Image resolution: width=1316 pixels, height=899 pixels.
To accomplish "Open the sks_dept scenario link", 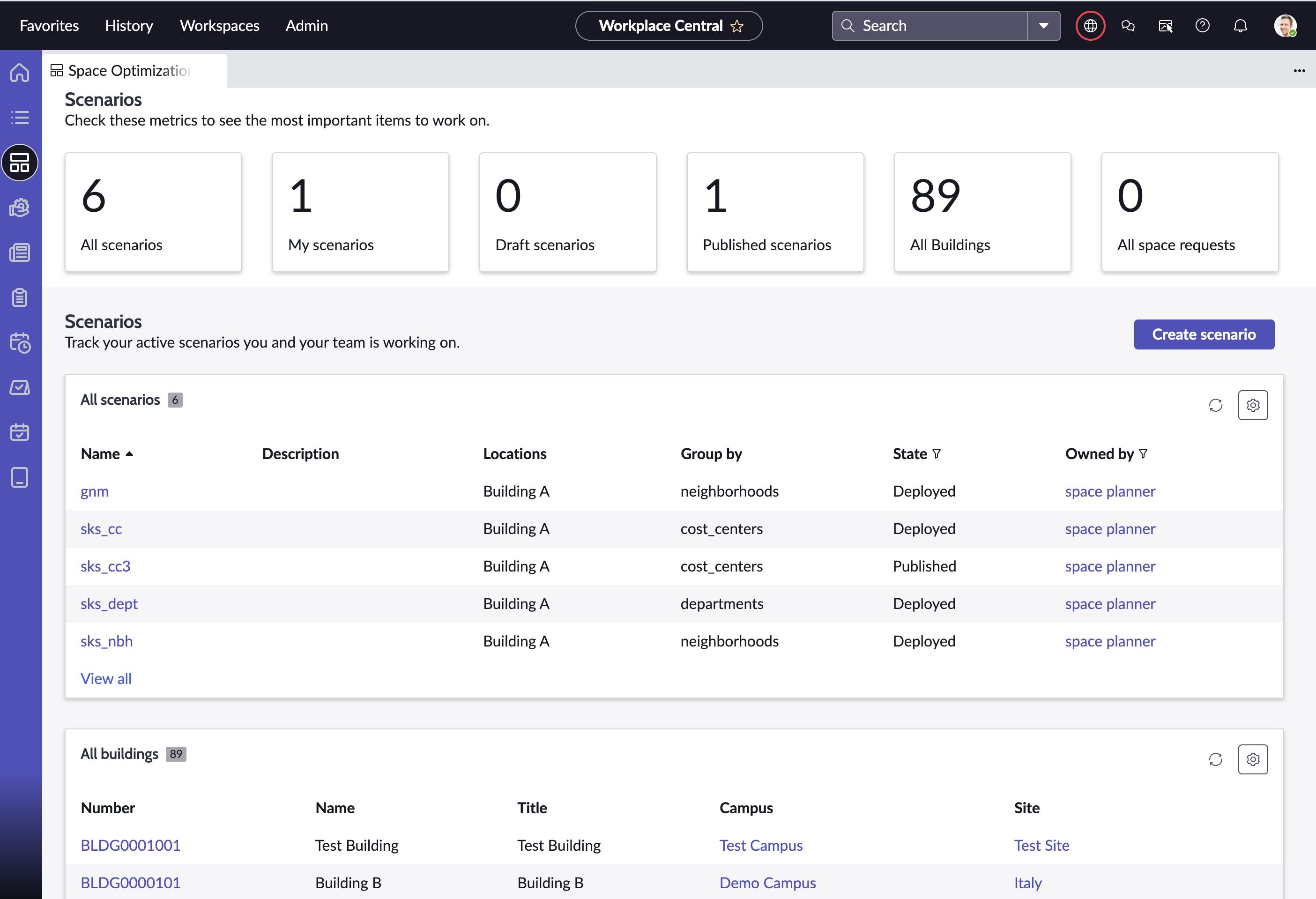I will pyautogui.click(x=109, y=603).
